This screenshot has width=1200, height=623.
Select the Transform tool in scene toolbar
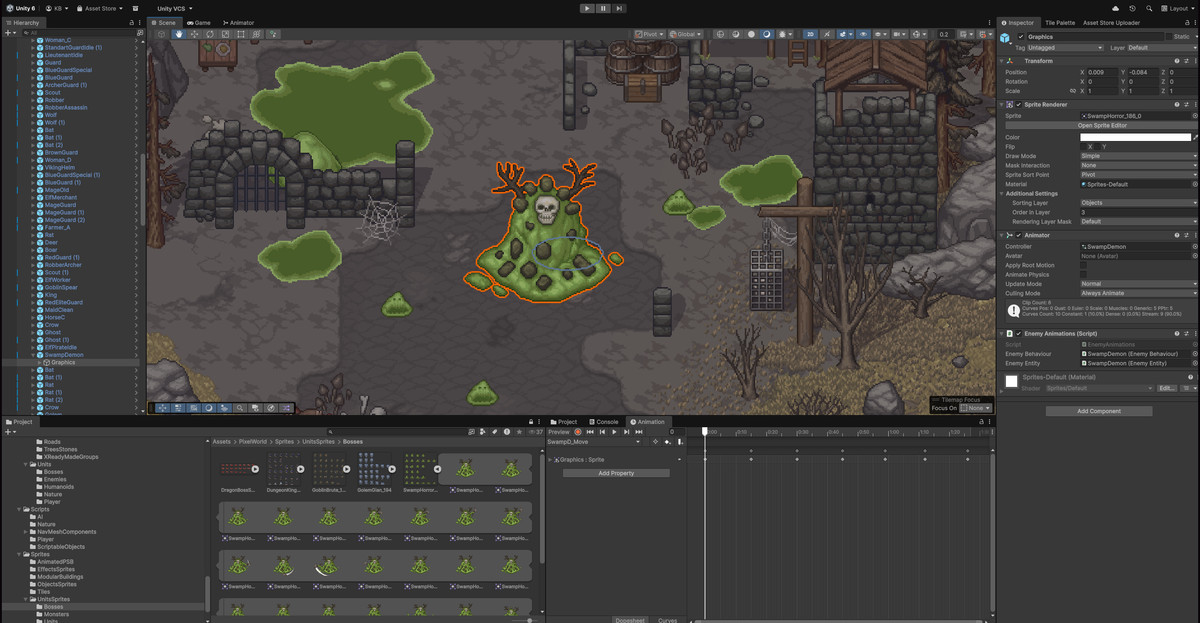pyautogui.click(x=256, y=34)
